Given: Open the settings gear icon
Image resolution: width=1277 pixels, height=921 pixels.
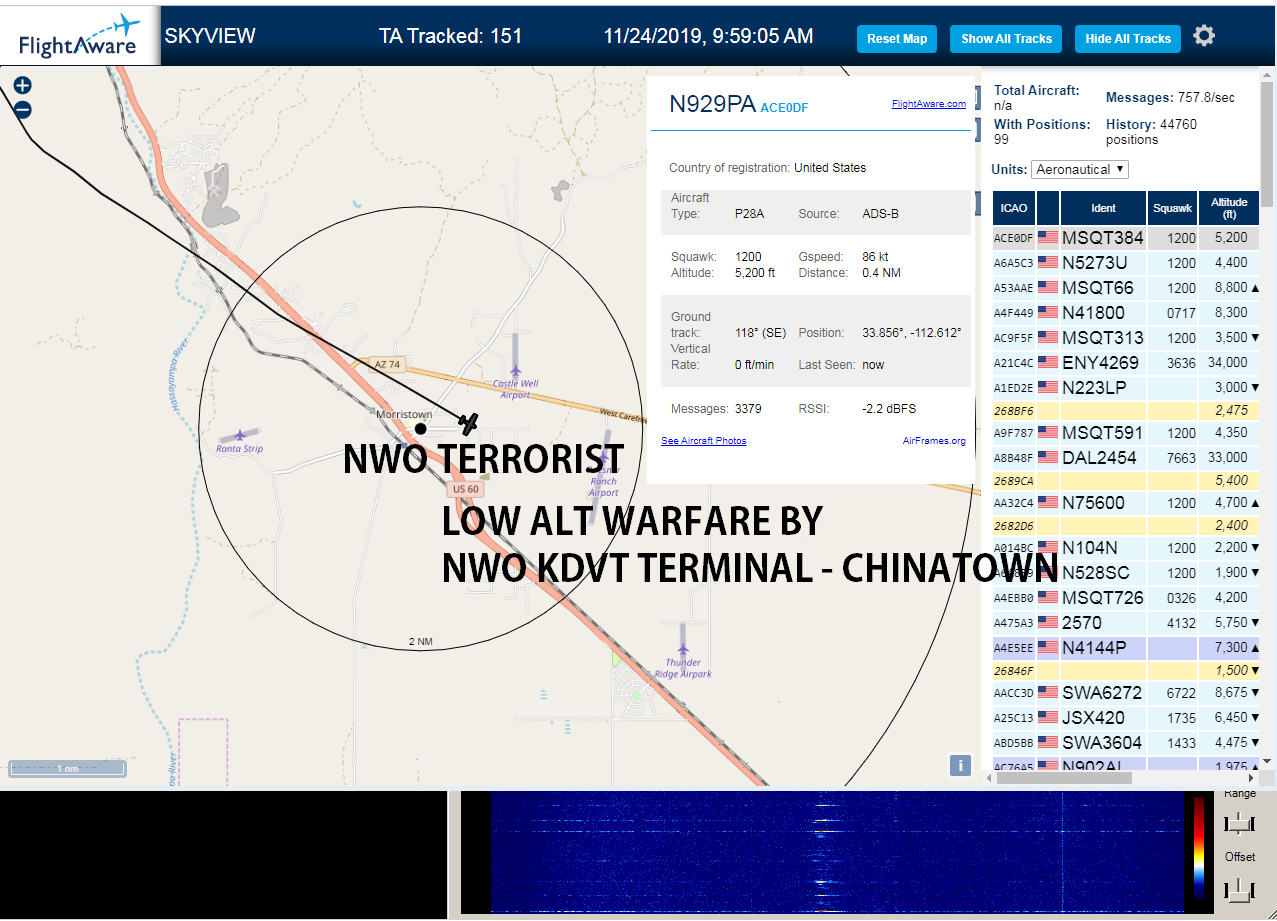Looking at the screenshot, I should [1205, 36].
